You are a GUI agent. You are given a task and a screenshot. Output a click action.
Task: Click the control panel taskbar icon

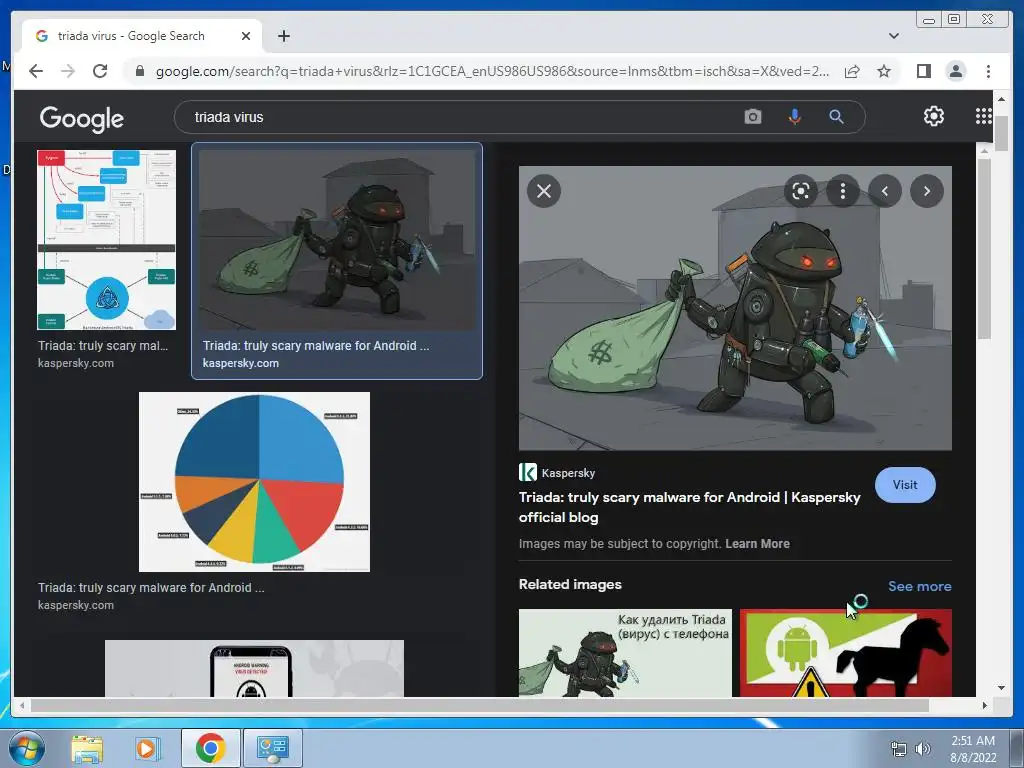272,748
